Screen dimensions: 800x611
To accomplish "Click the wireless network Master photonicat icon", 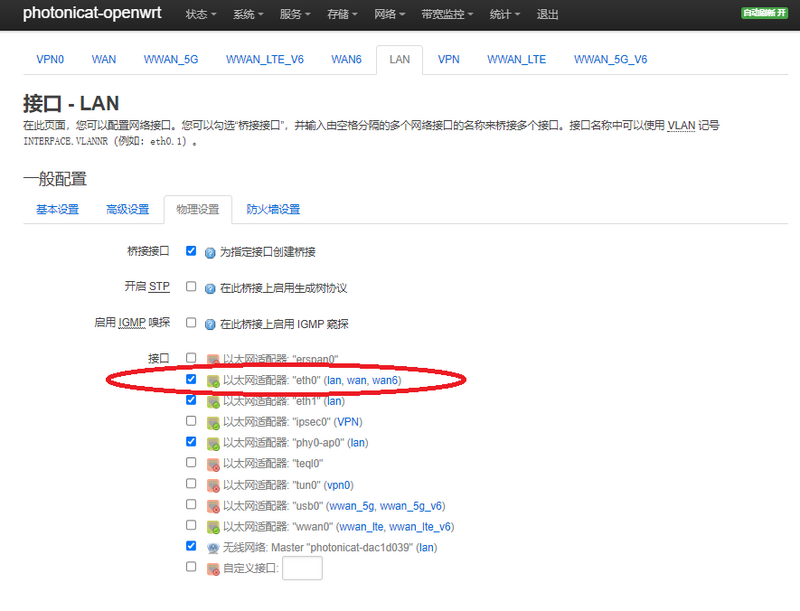I will [x=213, y=548].
